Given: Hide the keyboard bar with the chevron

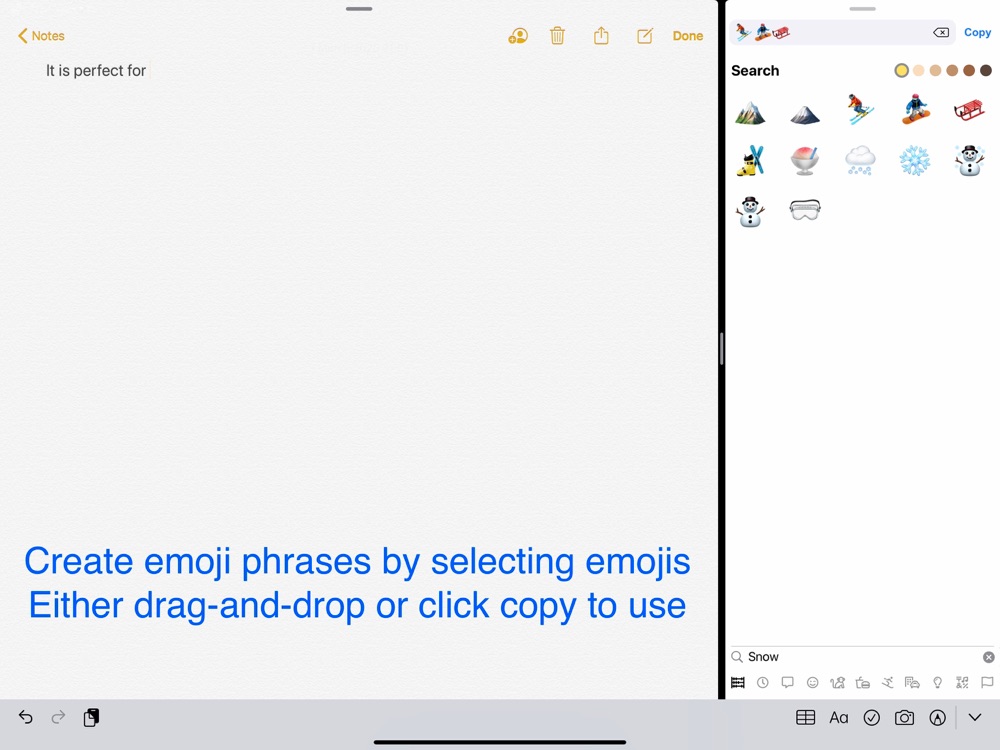Looking at the screenshot, I should (974, 717).
